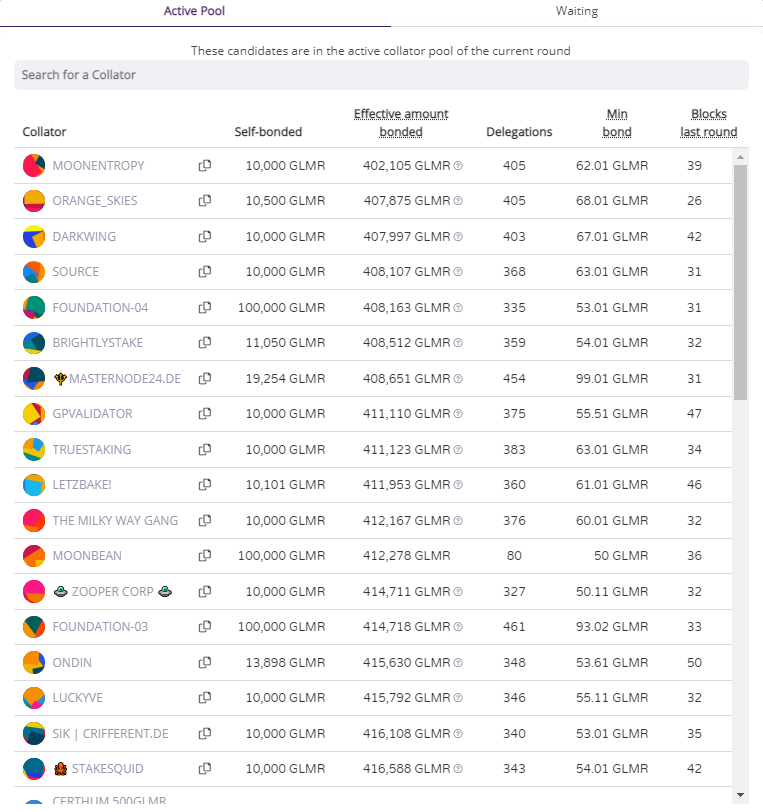Click the ORANGE_SKIES identicon avatar
The height and width of the screenshot is (812, 763).
coord(34,201)
